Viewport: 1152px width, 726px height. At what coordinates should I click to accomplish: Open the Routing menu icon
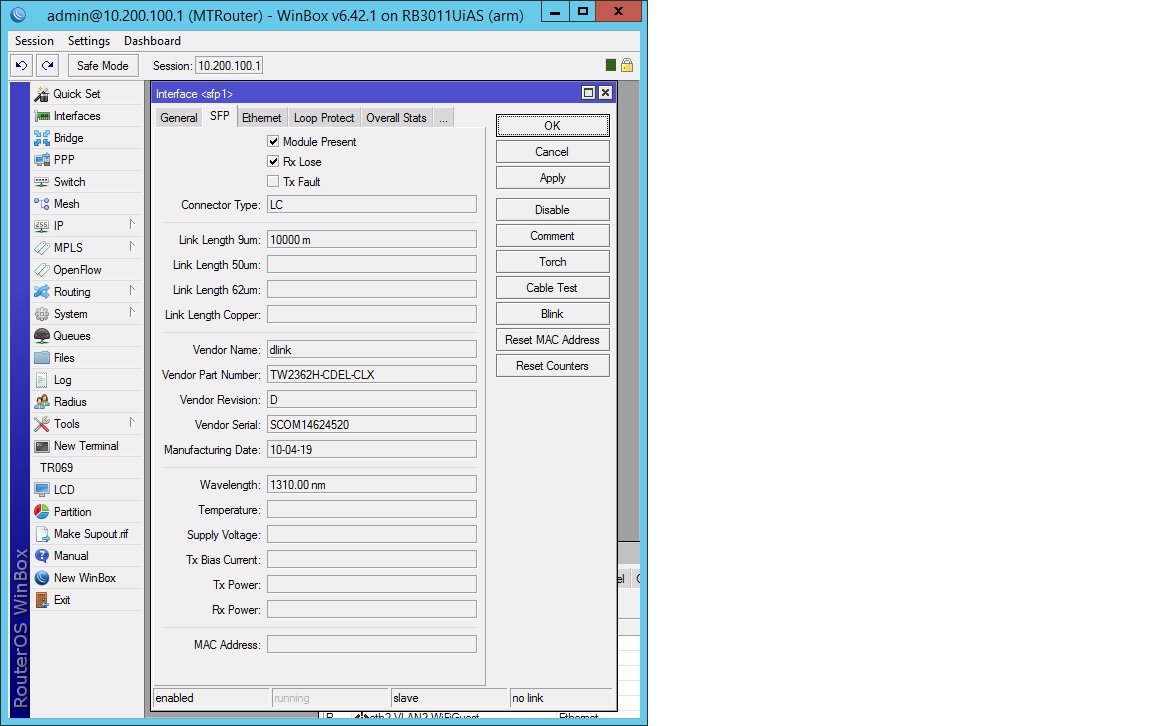click(x=42, y=292)
